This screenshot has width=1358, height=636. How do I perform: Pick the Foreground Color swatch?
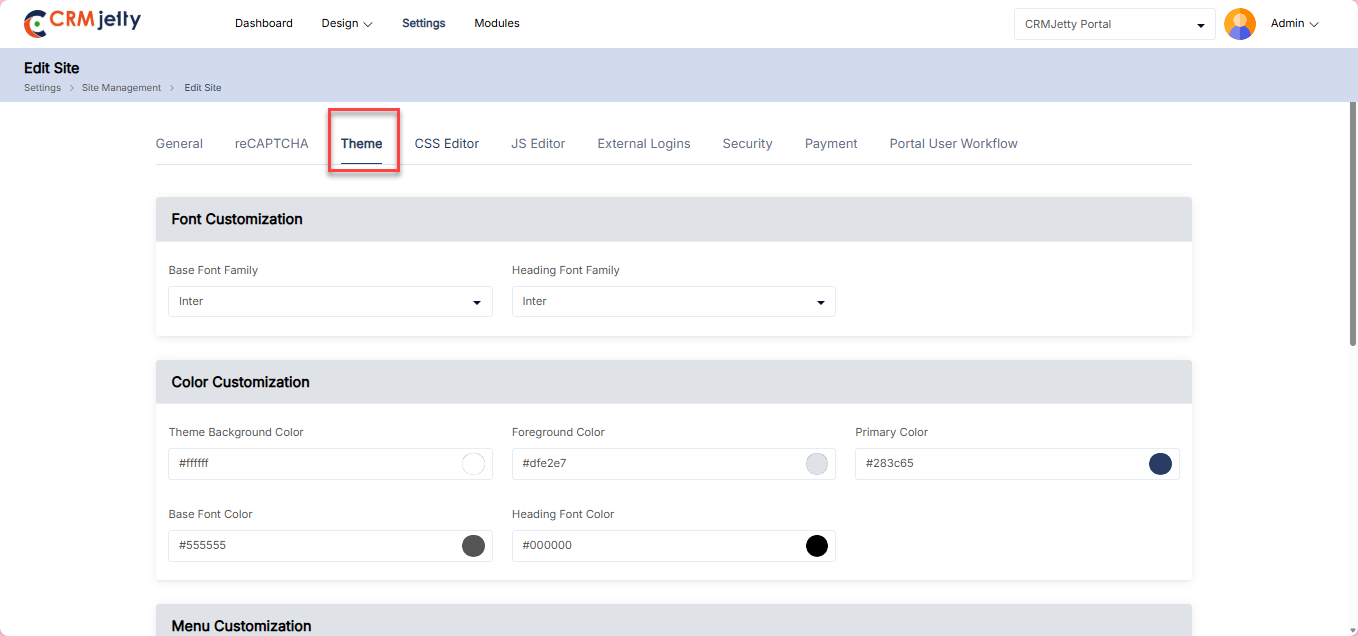click(x=817, y=464)
